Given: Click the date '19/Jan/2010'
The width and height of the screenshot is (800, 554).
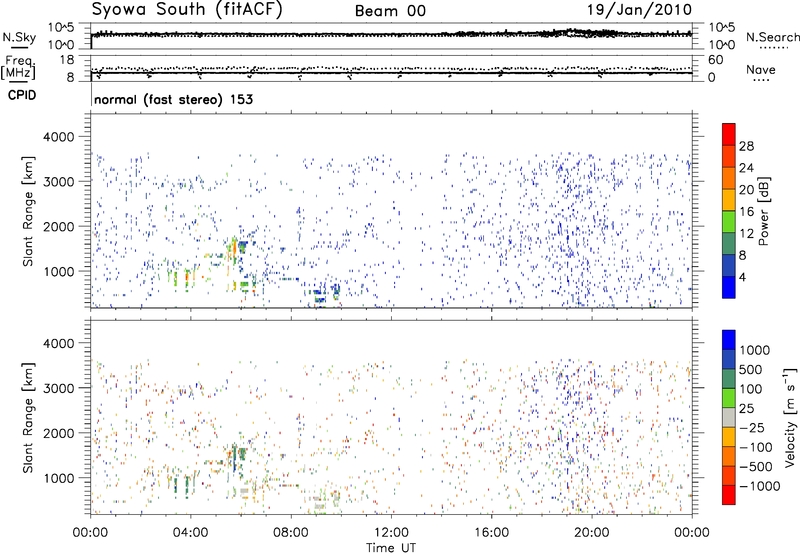Looking at the screenshot, I should click(x=640, y=10).
